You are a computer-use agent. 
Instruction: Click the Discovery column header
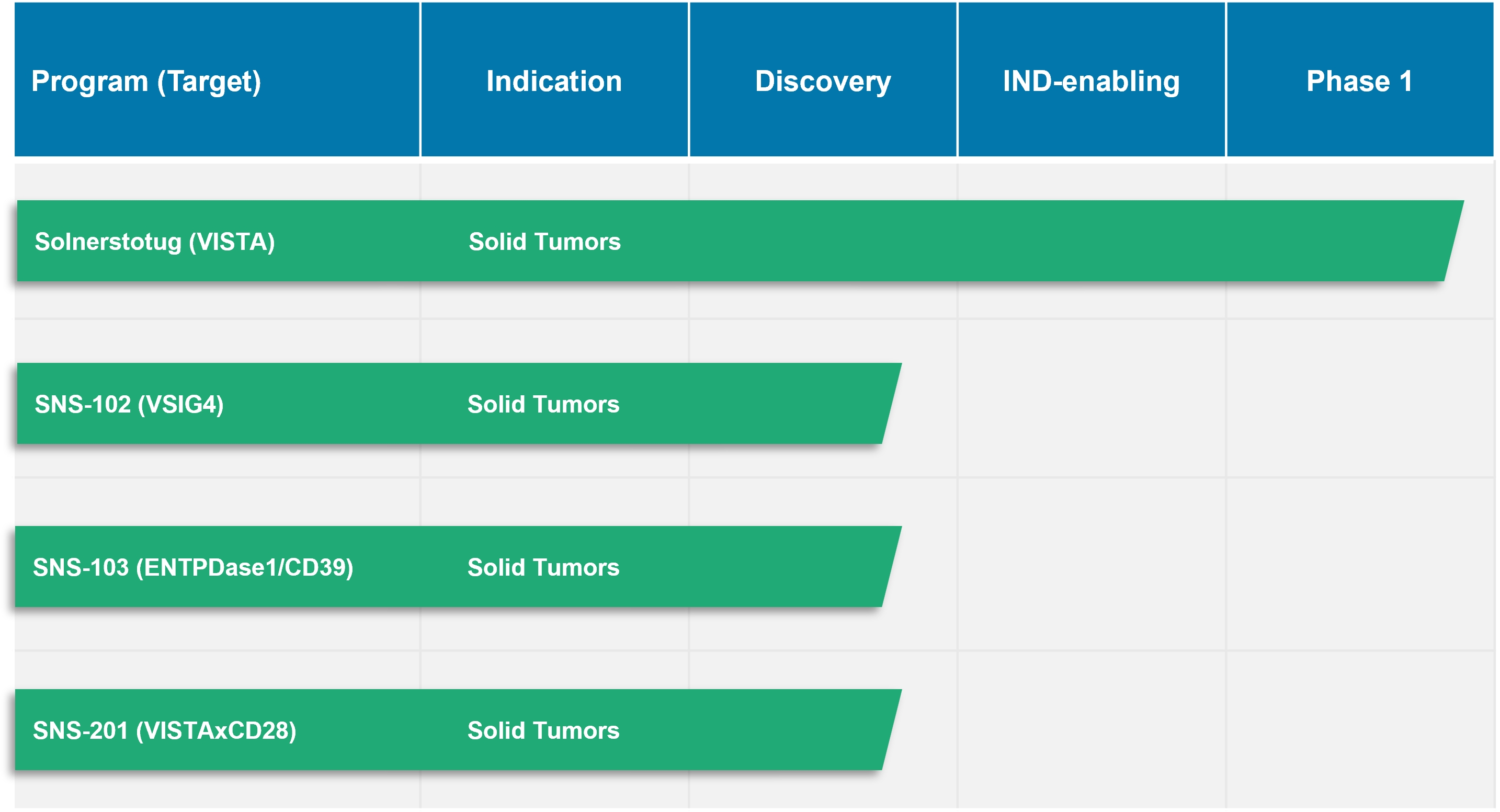[823, 81]
